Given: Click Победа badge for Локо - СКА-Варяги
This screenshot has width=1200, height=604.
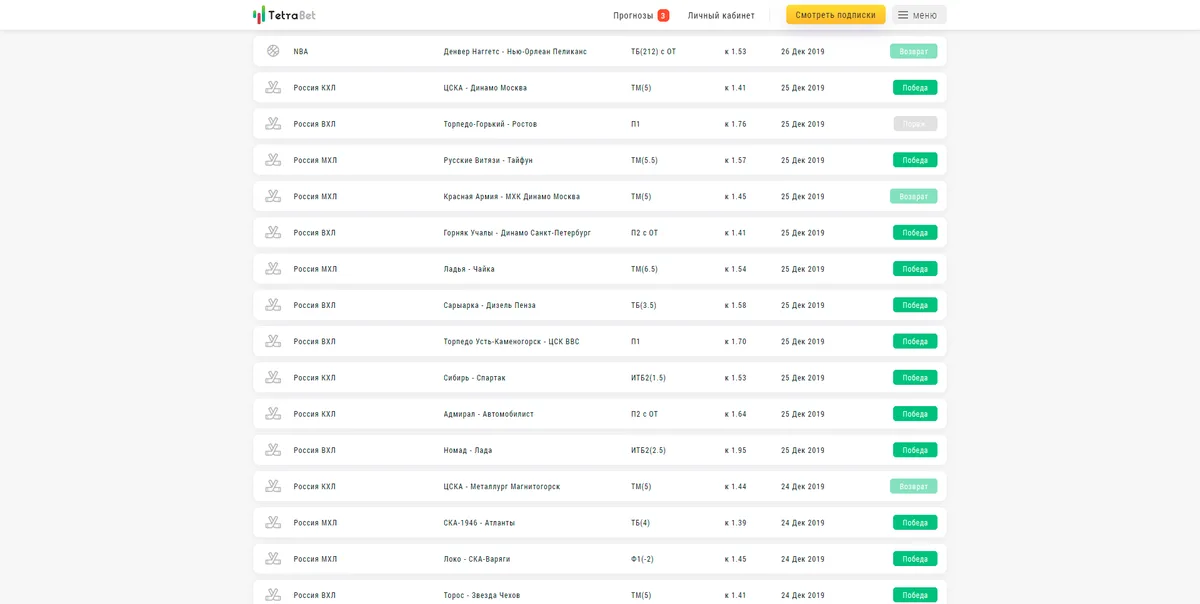Looking at the screenshot, I should click(x=915, y=559).
